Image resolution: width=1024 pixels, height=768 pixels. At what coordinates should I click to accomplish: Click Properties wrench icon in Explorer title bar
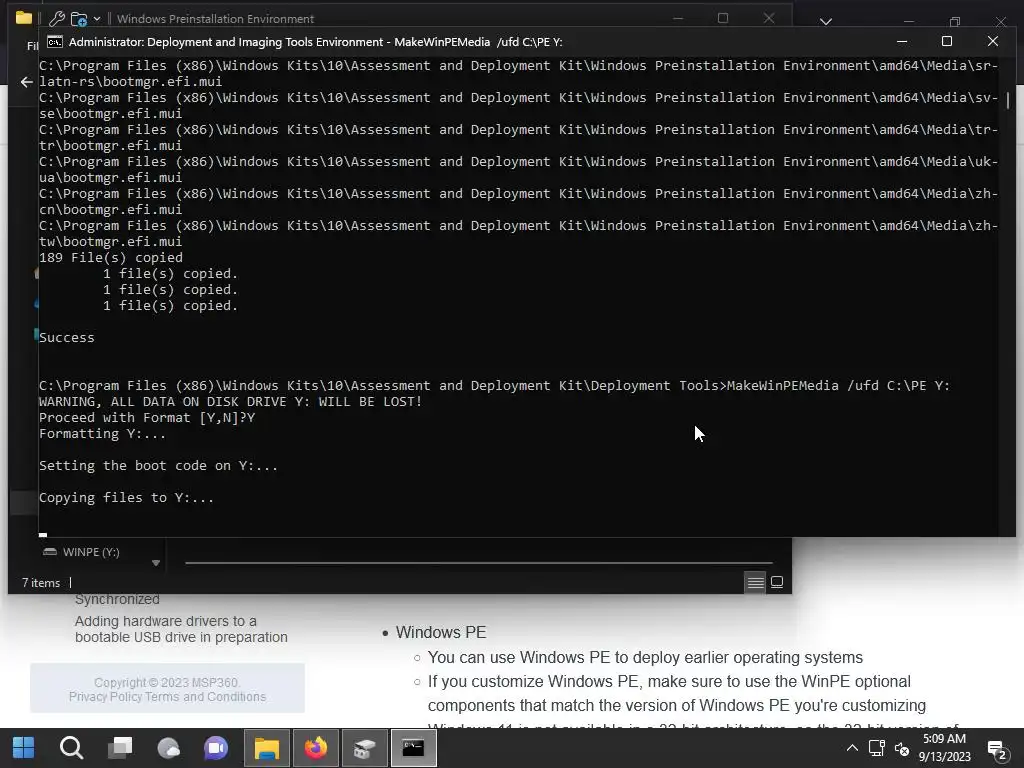click(57, 19)
